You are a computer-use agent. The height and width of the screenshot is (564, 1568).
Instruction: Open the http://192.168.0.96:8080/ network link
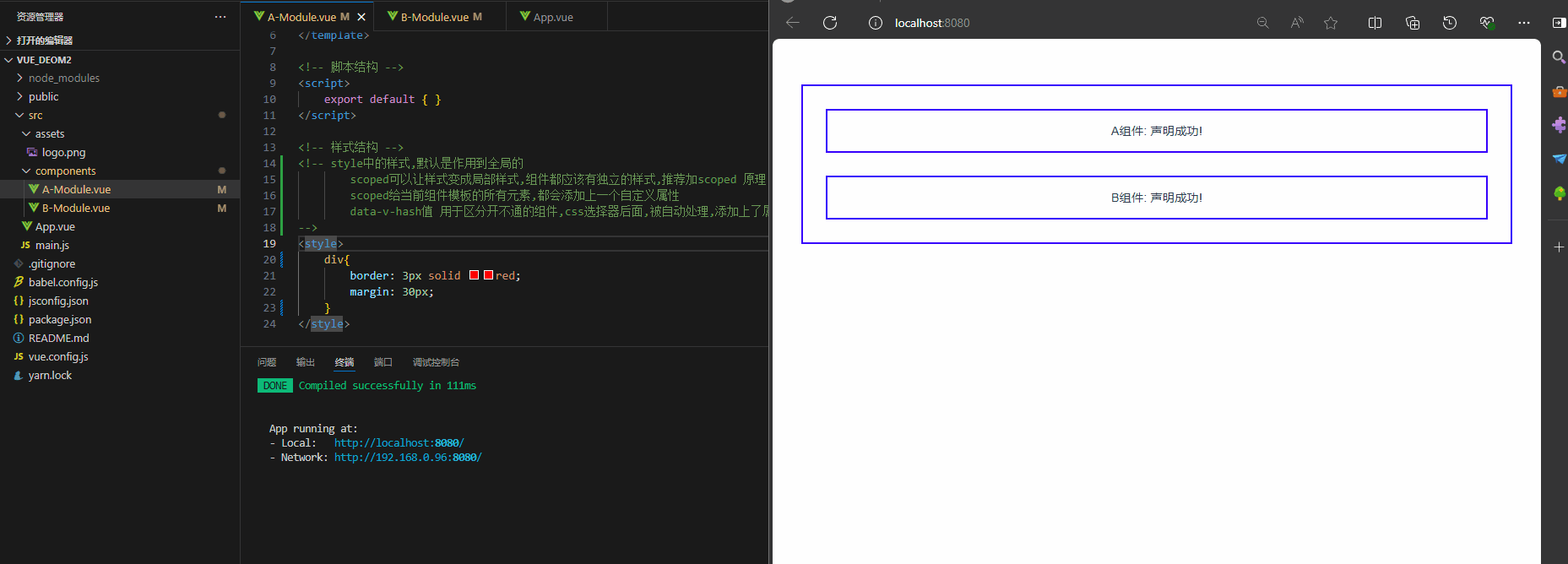click(408, 457)
